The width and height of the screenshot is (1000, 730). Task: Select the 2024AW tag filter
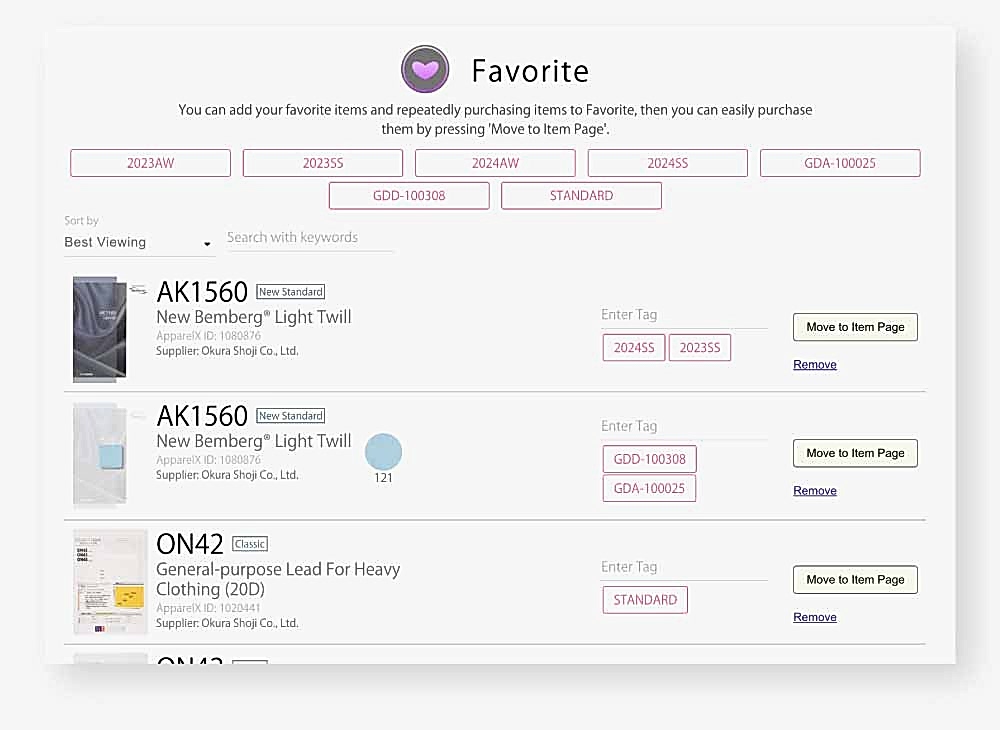click(495, 163)
